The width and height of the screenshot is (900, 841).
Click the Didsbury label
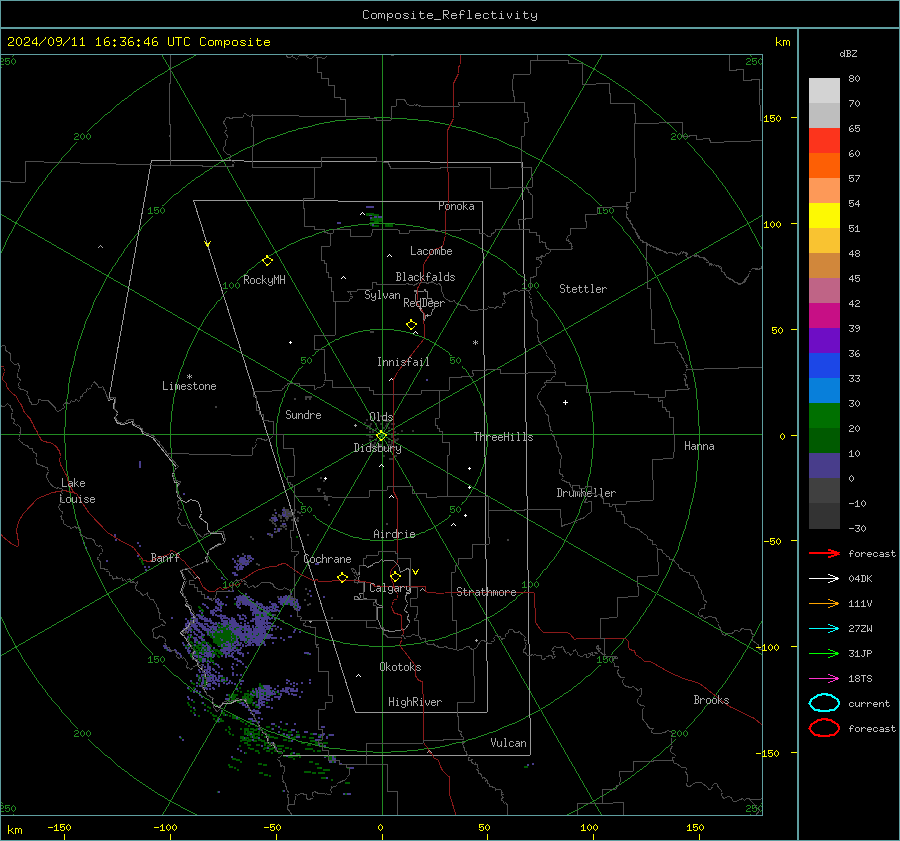point(377,448)
